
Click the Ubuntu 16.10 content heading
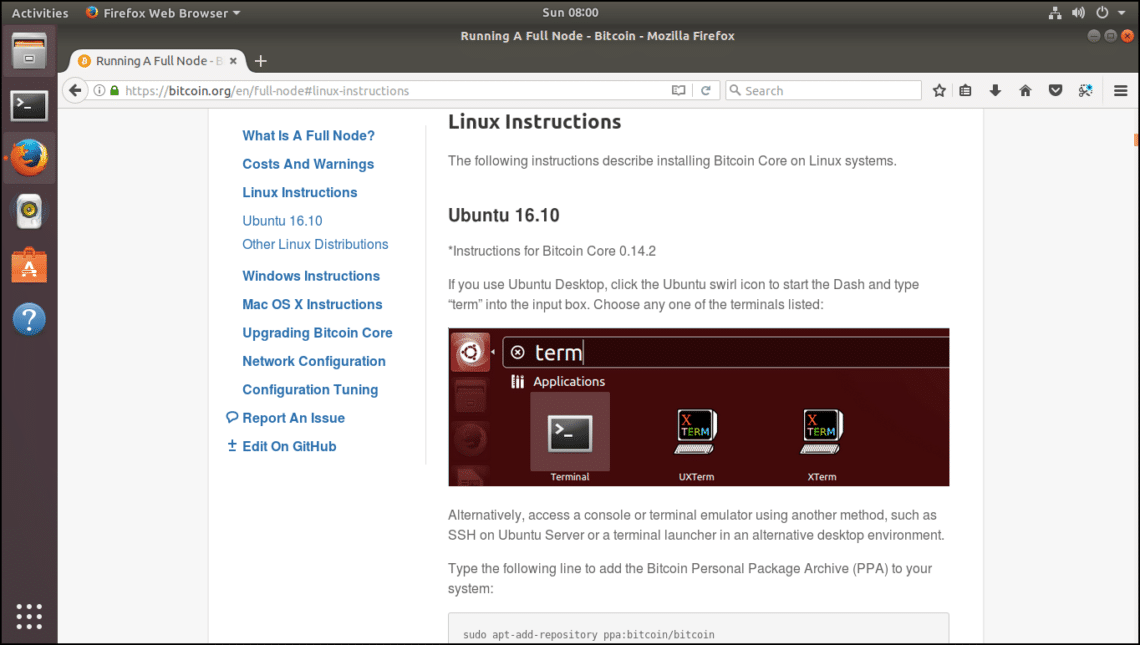[504, 215]
